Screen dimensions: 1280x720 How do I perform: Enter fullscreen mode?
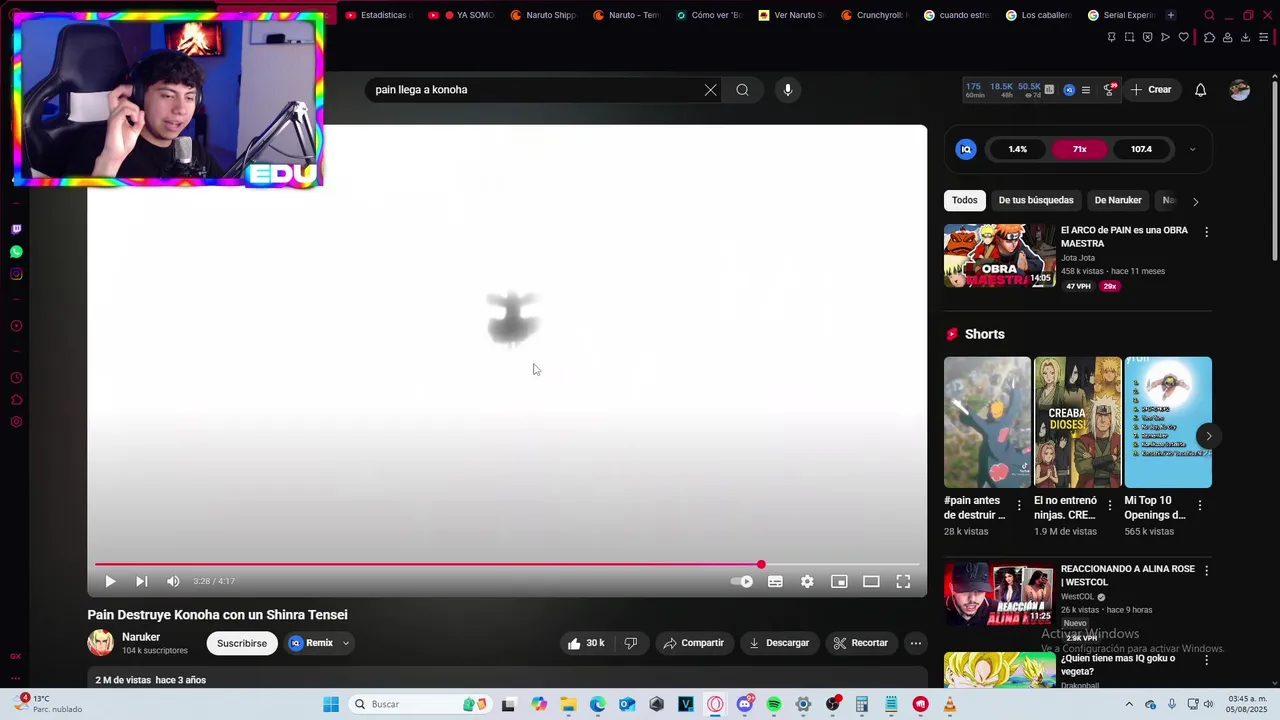[903, 581]
